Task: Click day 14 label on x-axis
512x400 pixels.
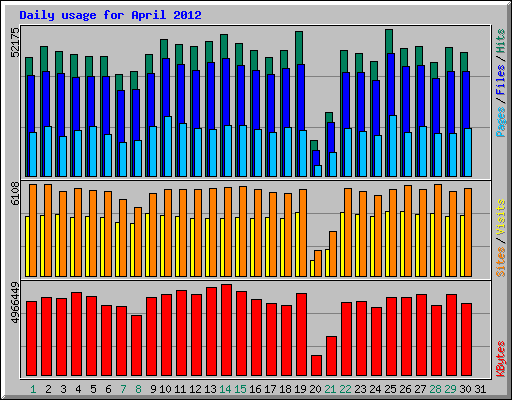Action: click(225, 389)
